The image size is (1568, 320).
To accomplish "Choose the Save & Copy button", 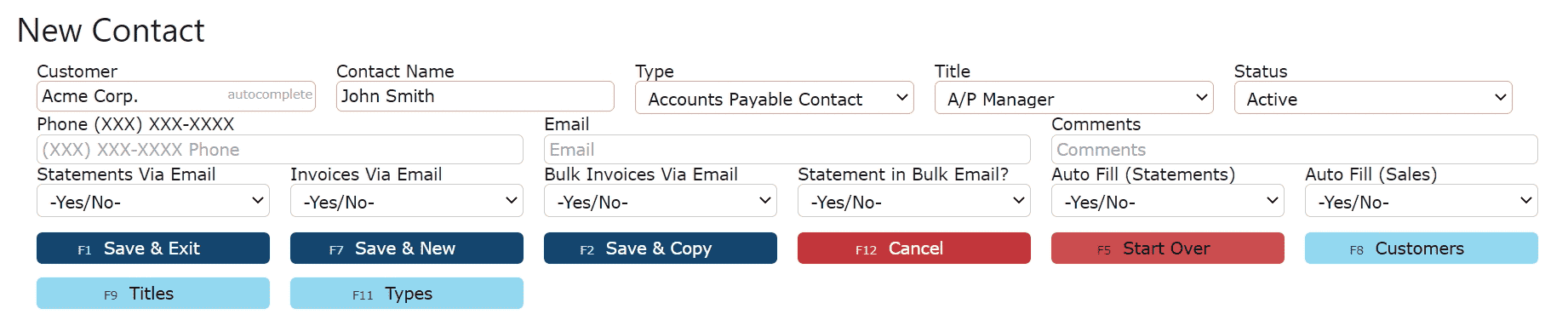I will [x=661, y=249].
